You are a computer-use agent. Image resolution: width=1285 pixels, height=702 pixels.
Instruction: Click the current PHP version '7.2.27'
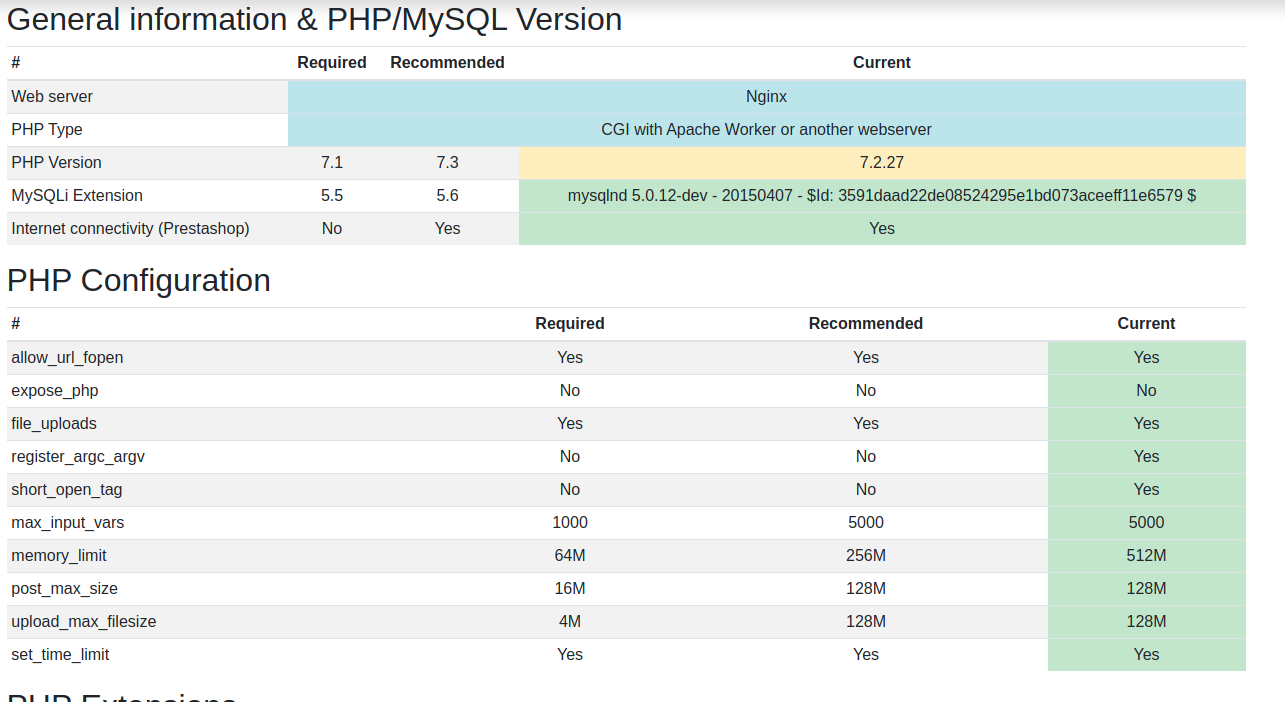[882, 163]
